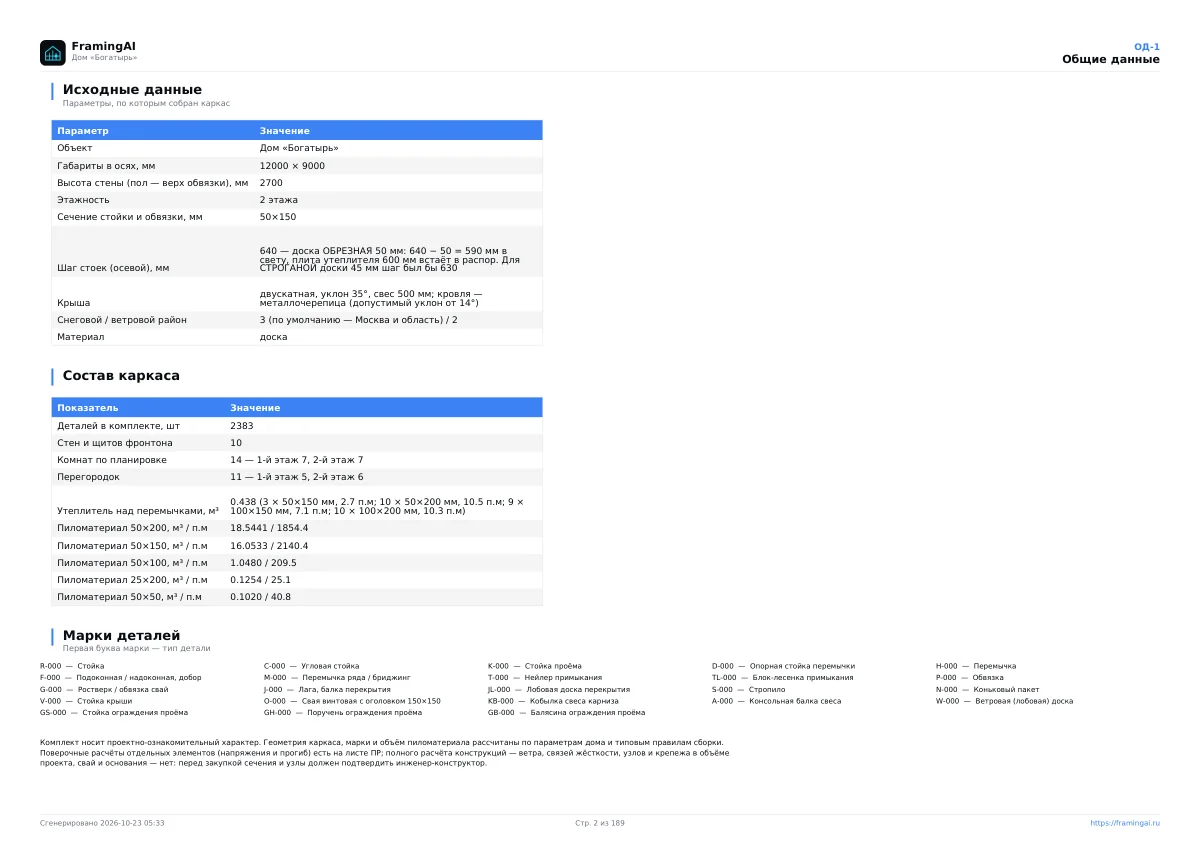Click the Стен и щитов фронтона label
The image size is (1200, 849).
[x=115, y=443]
